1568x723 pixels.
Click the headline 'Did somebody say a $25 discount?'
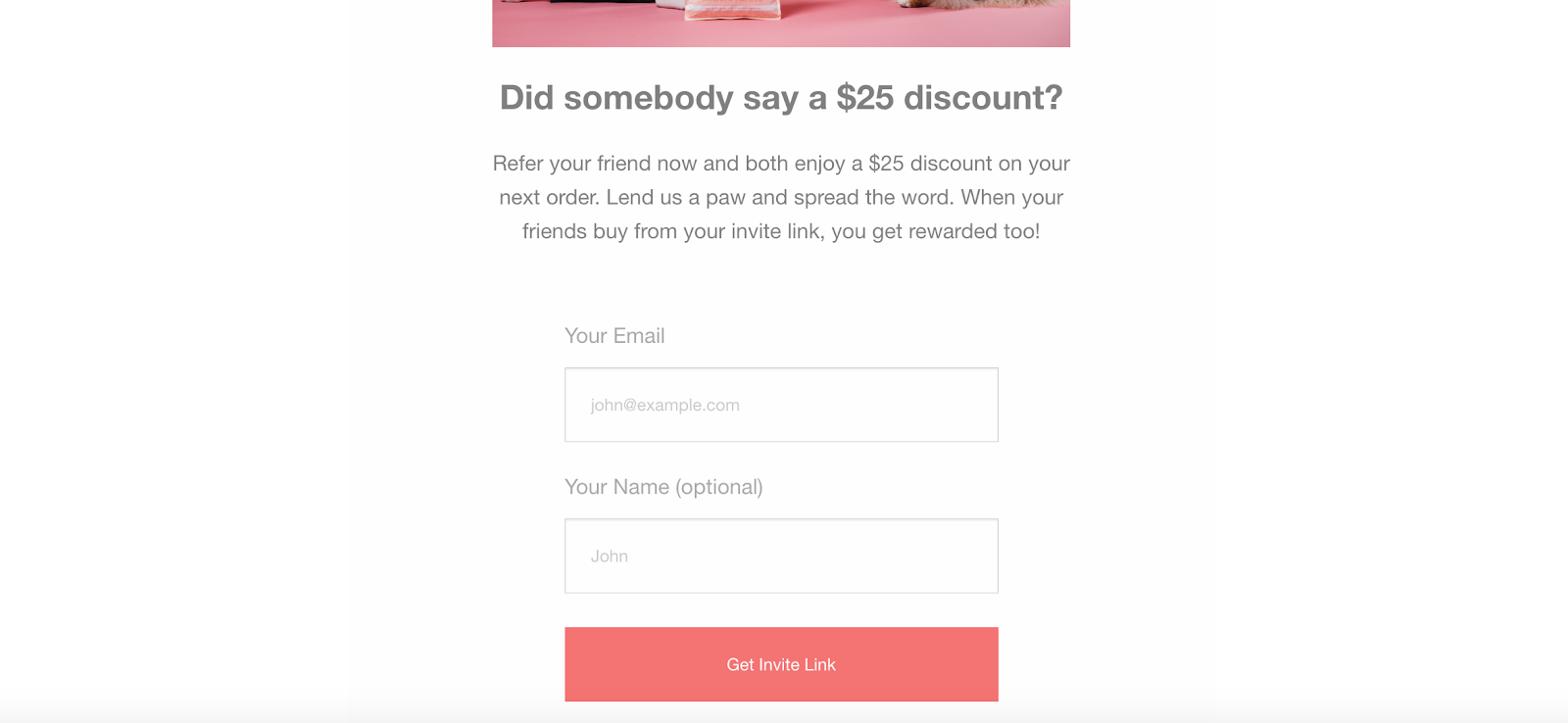pyautogui.click(x=781, y=97)
